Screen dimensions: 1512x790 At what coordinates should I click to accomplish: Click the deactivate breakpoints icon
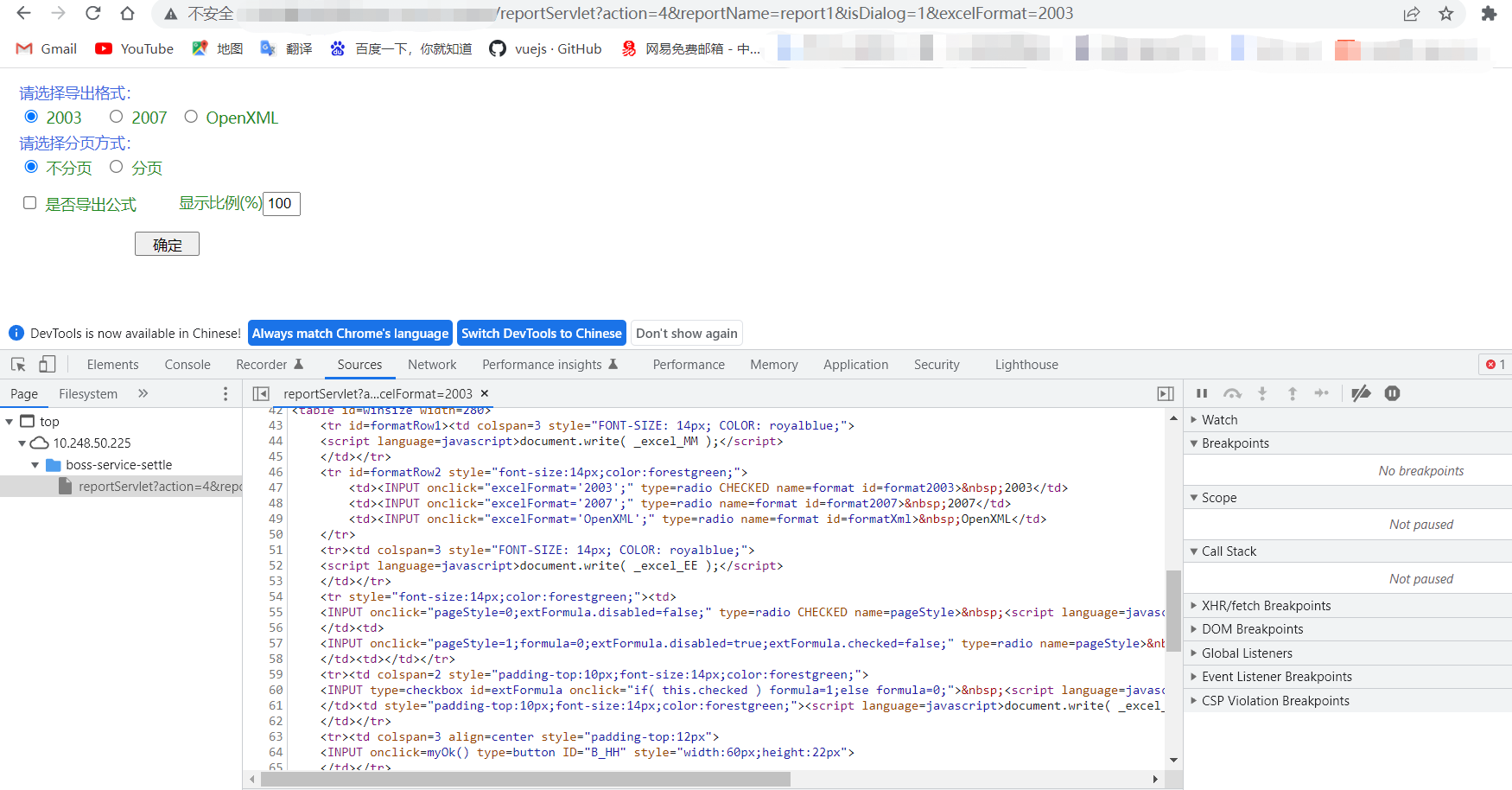pyautogui.click(x=1361, y=393)
